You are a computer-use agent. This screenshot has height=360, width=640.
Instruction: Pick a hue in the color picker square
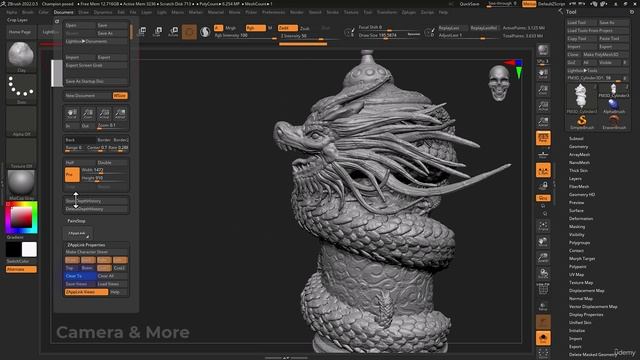pos(21,217)
